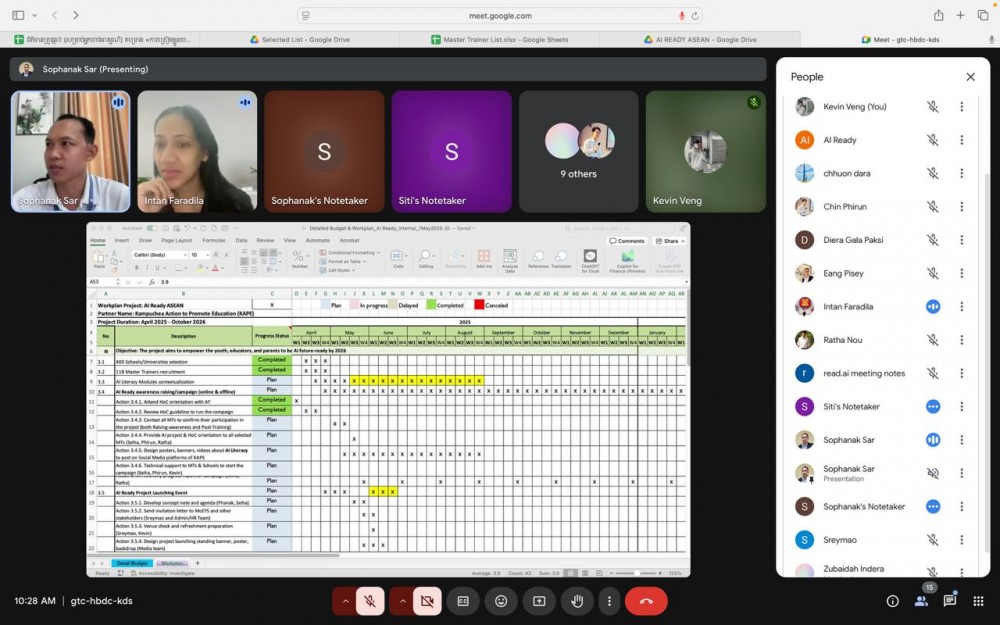This screenshot has height=625, width=1000.
Task: Toggle the Safari sidebar
Action: tap(18, 15)
